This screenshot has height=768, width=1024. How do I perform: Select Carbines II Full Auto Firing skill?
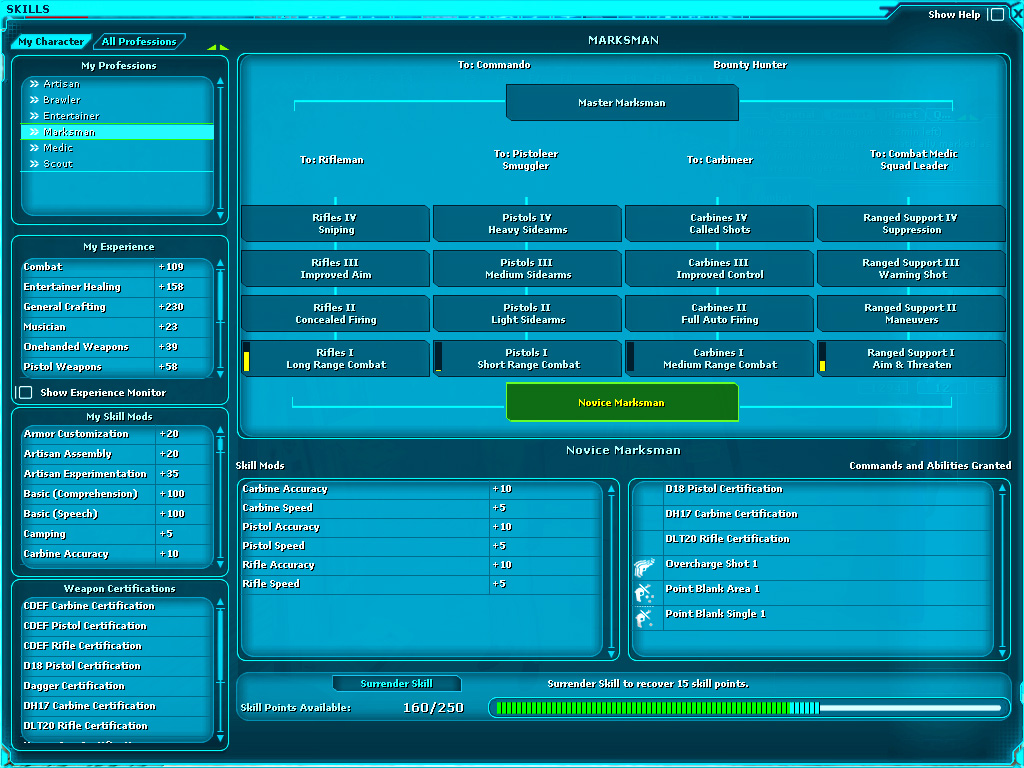(x=719, y=313)
